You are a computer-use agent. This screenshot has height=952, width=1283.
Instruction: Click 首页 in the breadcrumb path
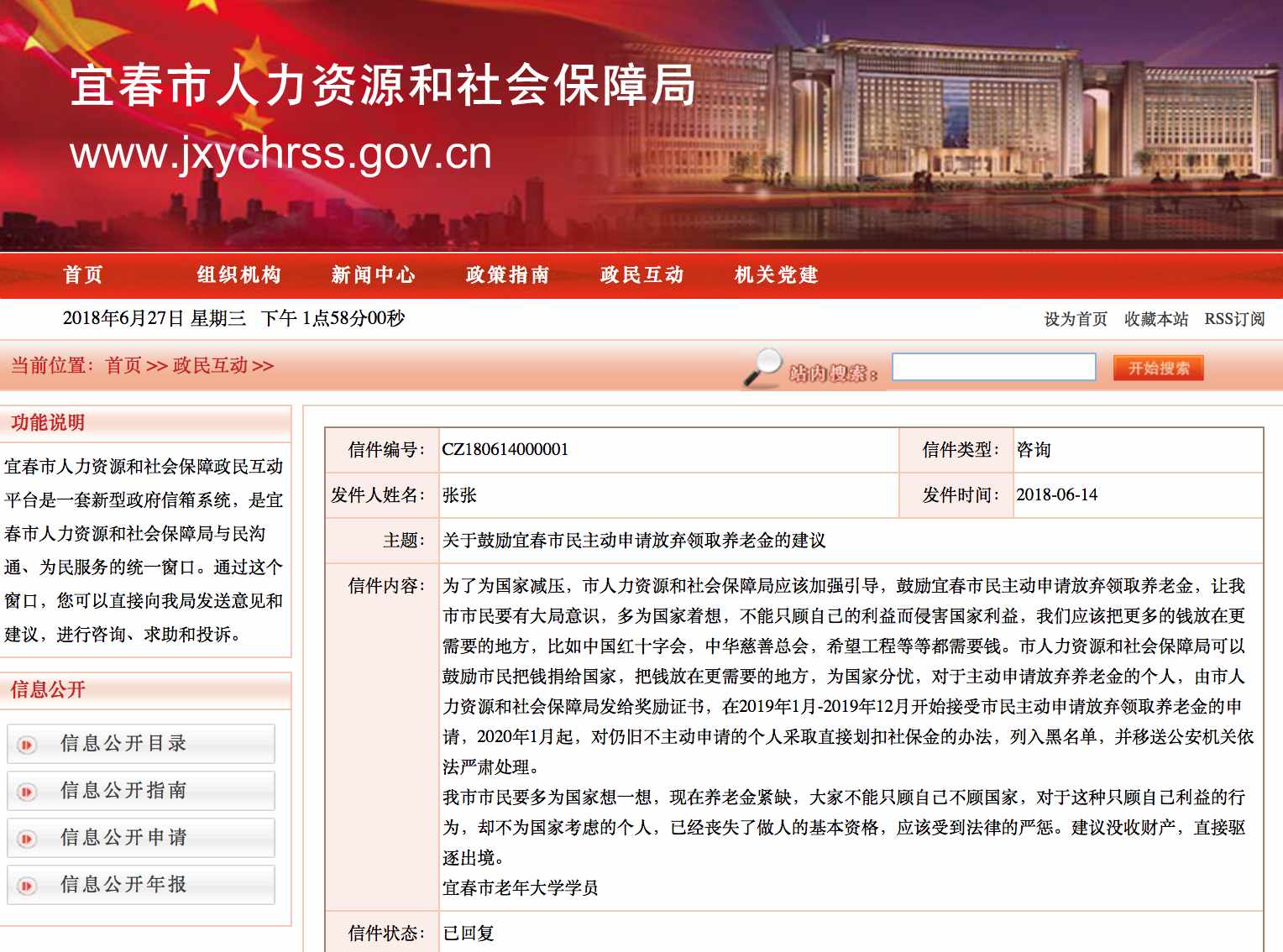(123, 366)
